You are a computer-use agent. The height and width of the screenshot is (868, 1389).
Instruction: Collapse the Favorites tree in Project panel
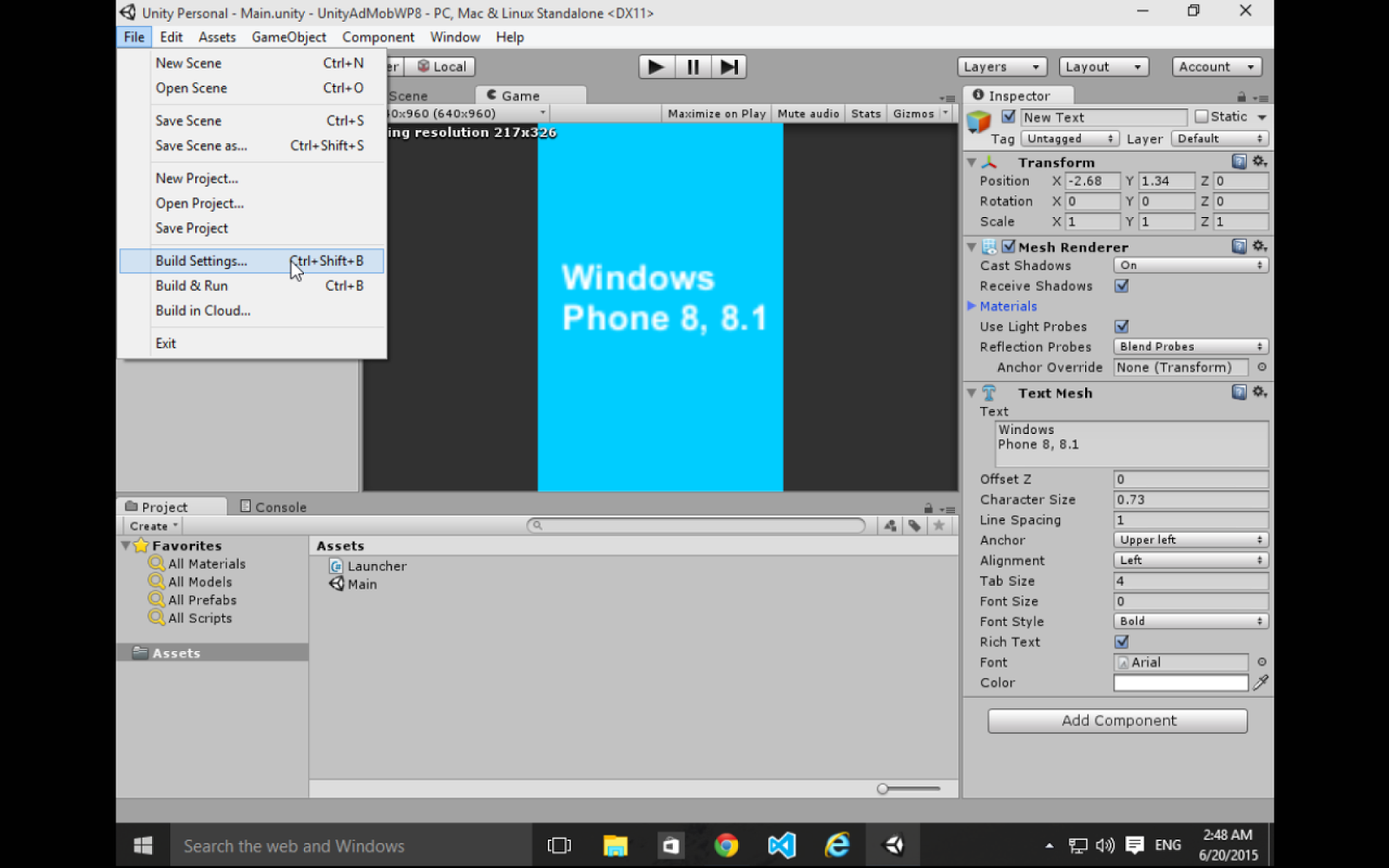click(126, 546)
